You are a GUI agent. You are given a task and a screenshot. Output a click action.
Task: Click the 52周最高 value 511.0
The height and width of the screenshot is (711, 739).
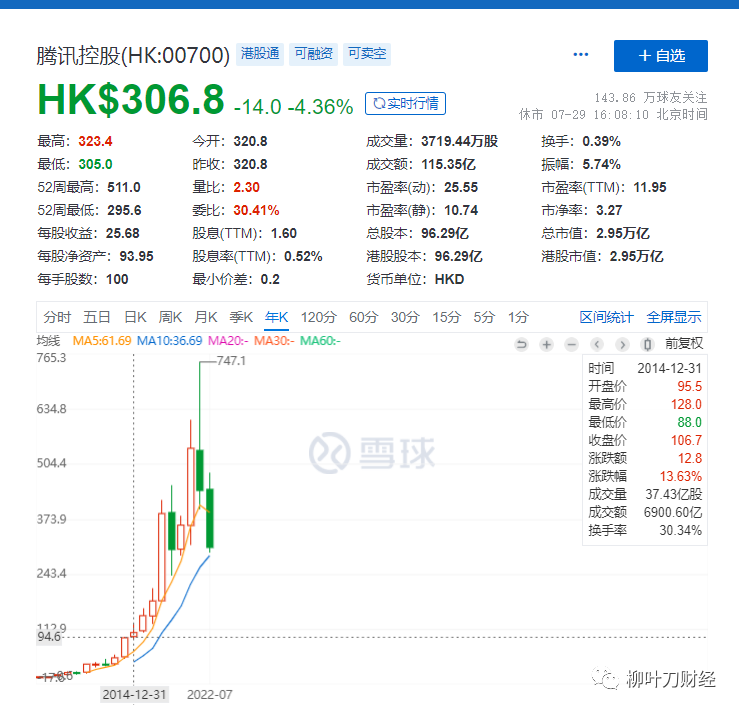click(123, 188)
